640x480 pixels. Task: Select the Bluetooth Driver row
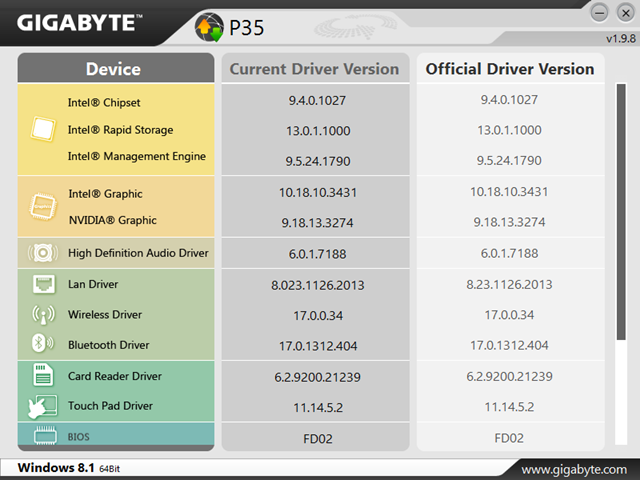click(x=109, y=345)
